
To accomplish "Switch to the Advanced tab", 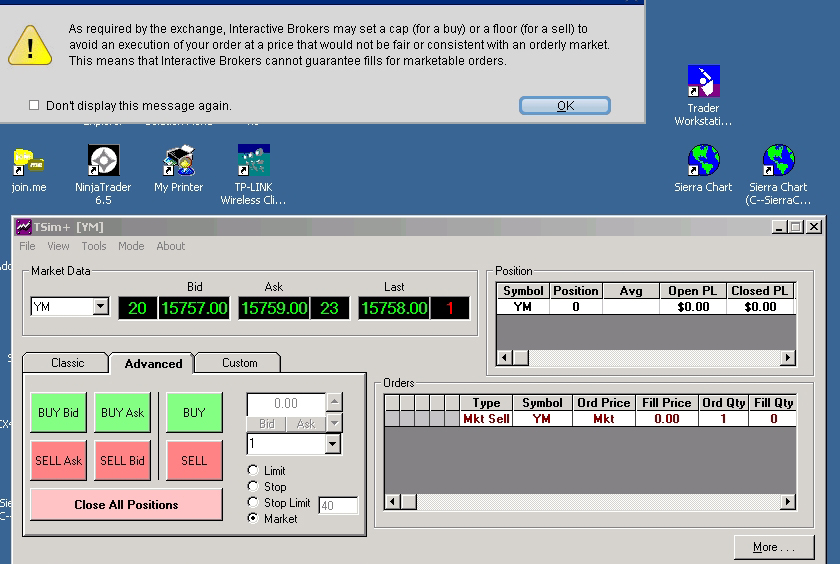I will point(153,363).
